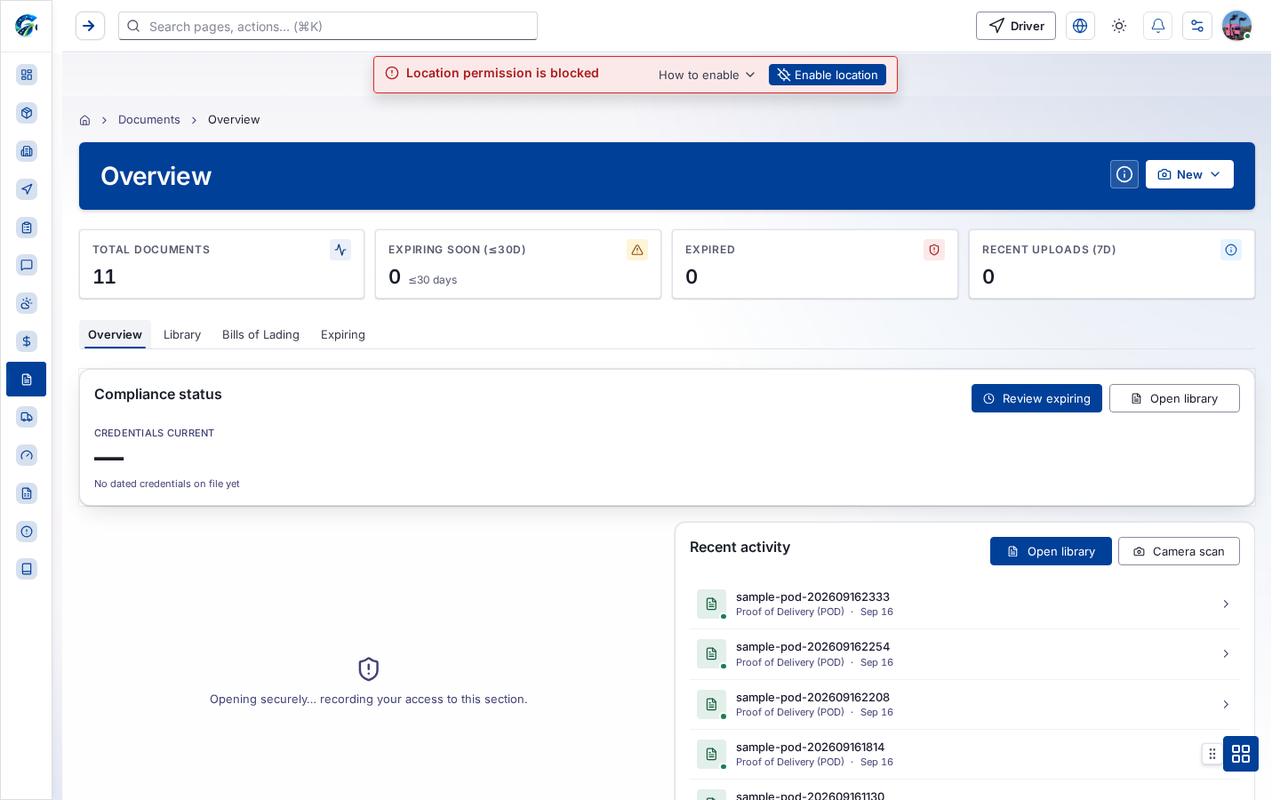Open sample-pod-202609161814 document entry
Viewport: 1280px width, 800px height.
[964, 754]
